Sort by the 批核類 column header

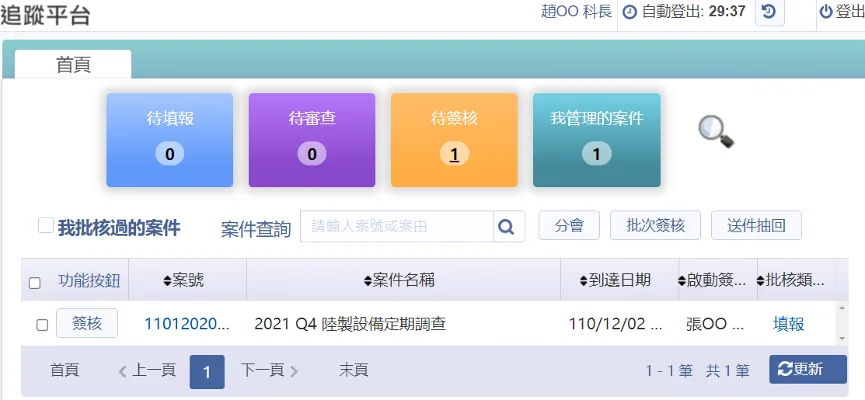(792, 280)
